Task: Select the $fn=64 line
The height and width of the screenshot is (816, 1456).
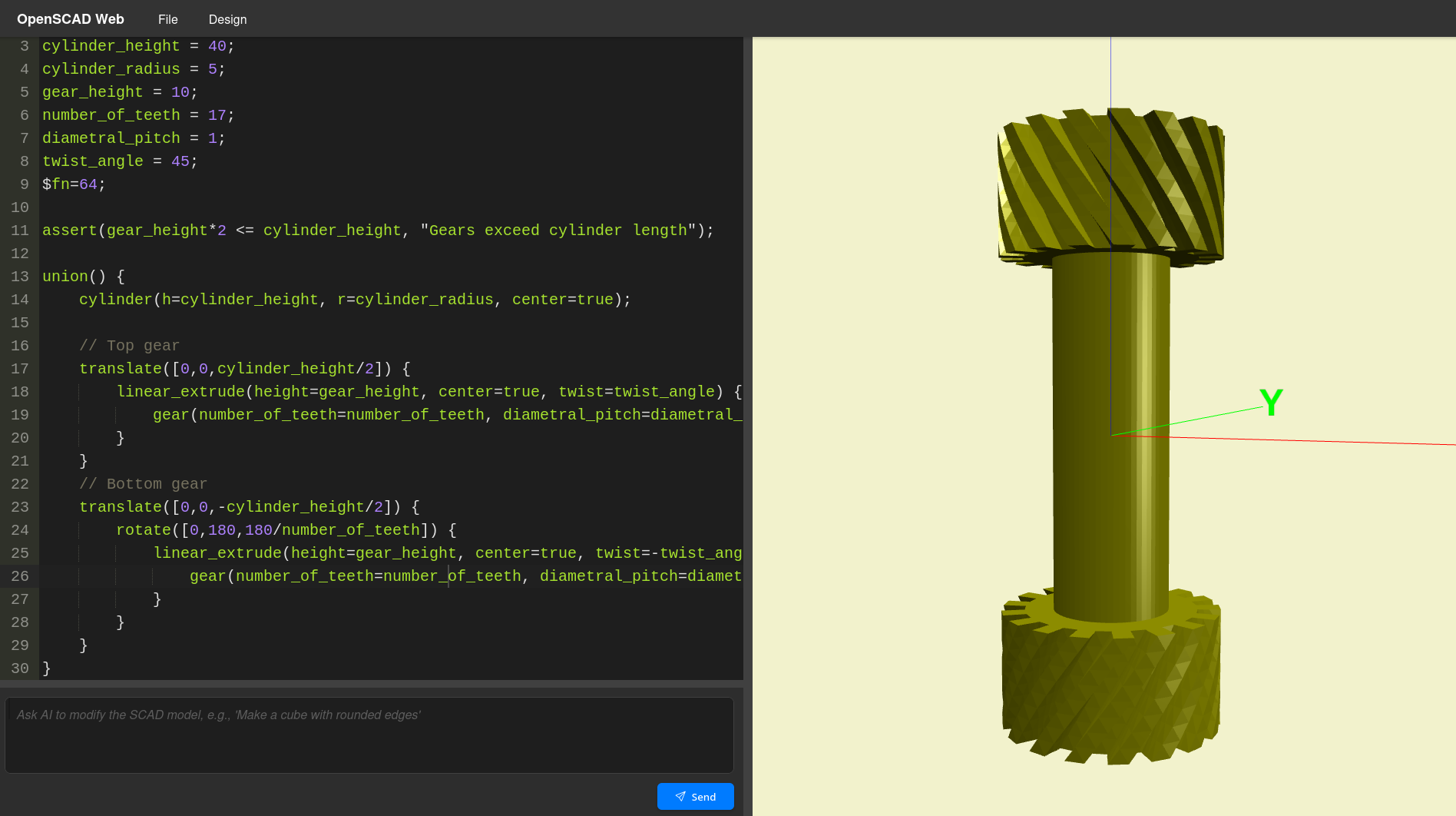Action: click(x=74, y=184)
